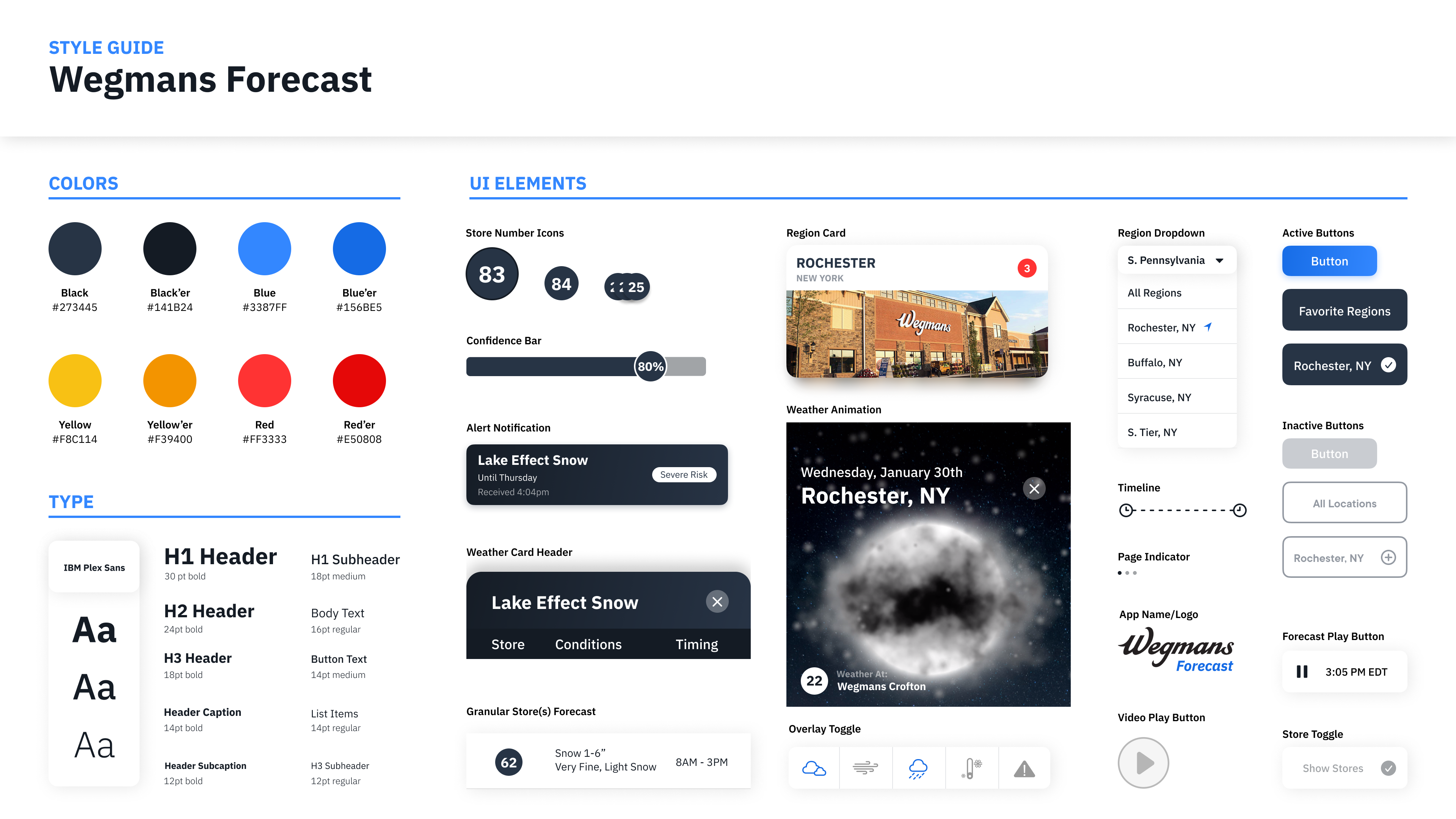Close the weather animation with X icon
This screenshot has height=819, width=1456.
pos(1034,488)
